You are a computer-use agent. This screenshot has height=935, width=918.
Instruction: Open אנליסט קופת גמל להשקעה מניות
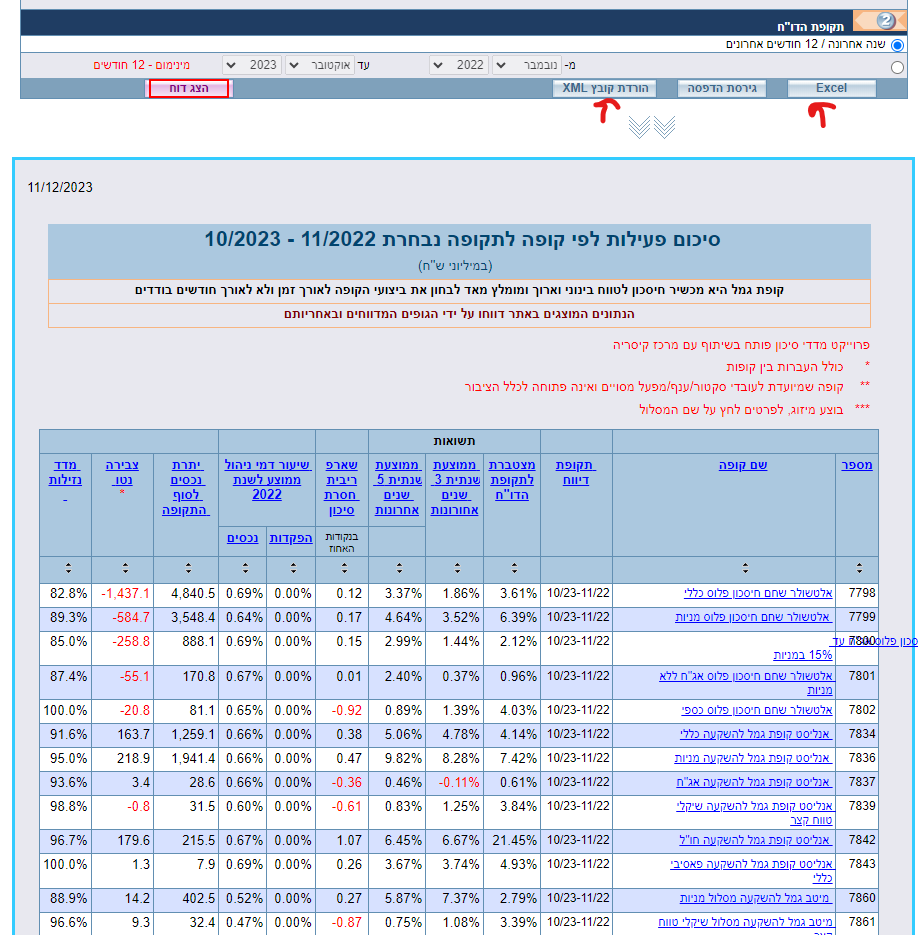click(x=753, y=758)
